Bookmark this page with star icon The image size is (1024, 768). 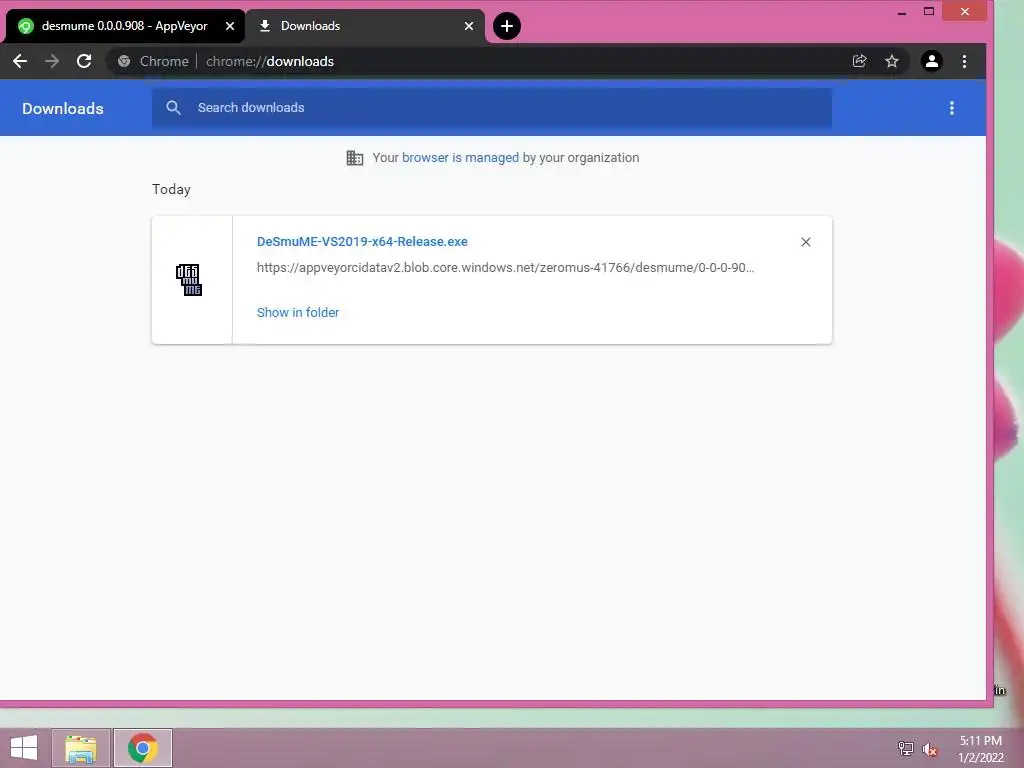(891, 61)
